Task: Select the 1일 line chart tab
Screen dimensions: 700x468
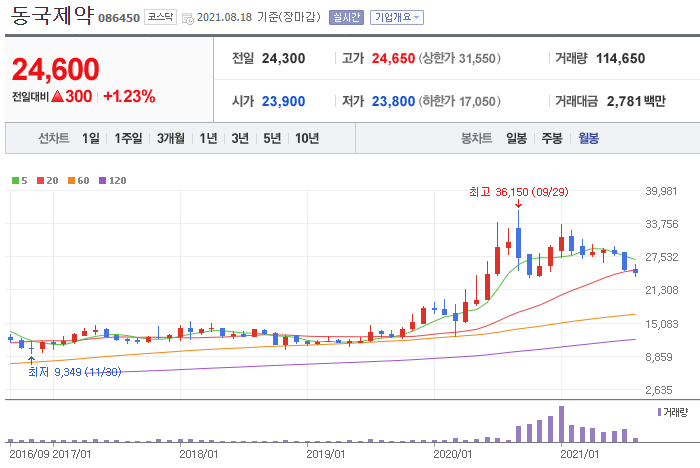Action: point(91,138)
